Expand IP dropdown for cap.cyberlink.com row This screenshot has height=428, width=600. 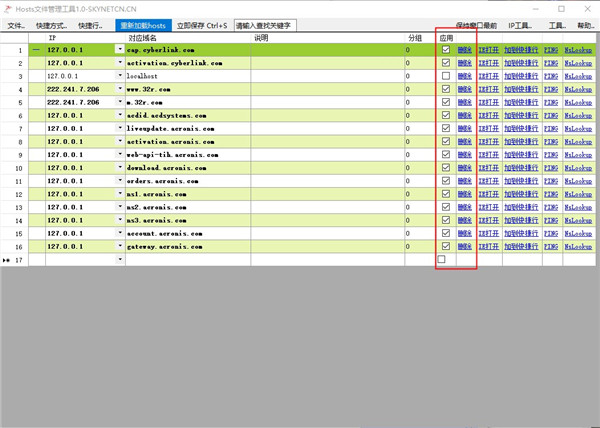coord(120,49)
